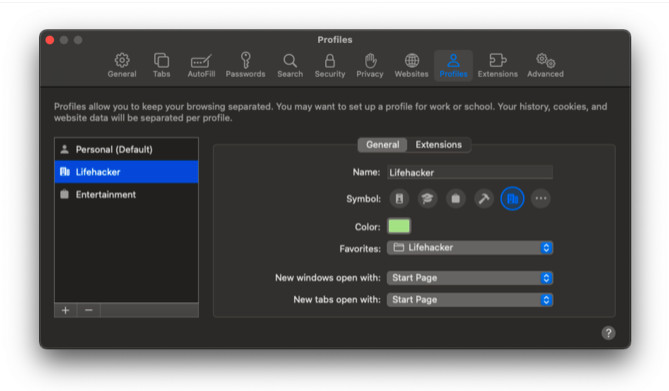Screen dimensions: 669x391
Task: Choose the graduation cap profile symbol
Action: pyautogui.click(x=427, y=198)
